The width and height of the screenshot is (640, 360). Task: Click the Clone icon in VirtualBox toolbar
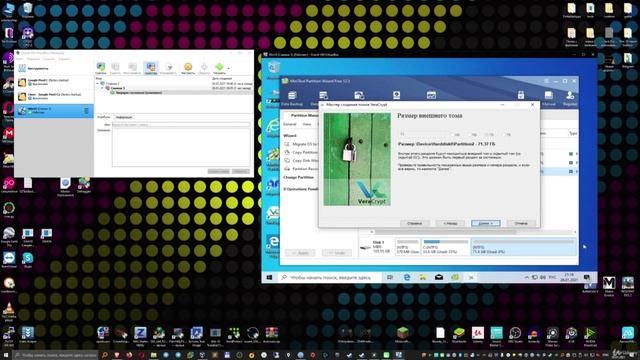point(168,68)
